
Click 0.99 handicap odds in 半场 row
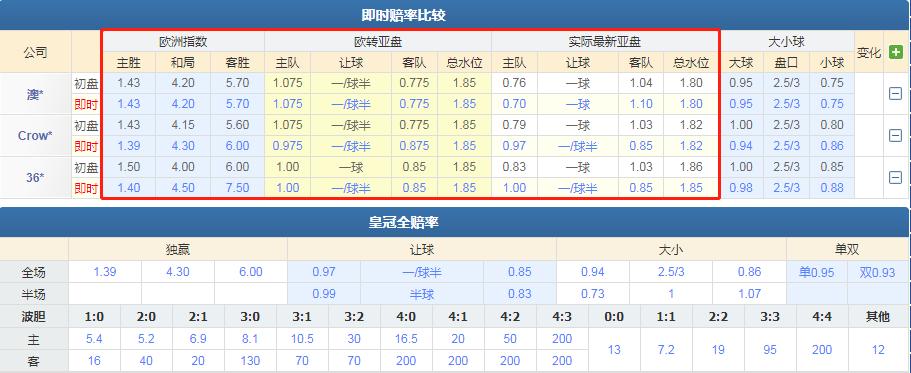point(324,294)
